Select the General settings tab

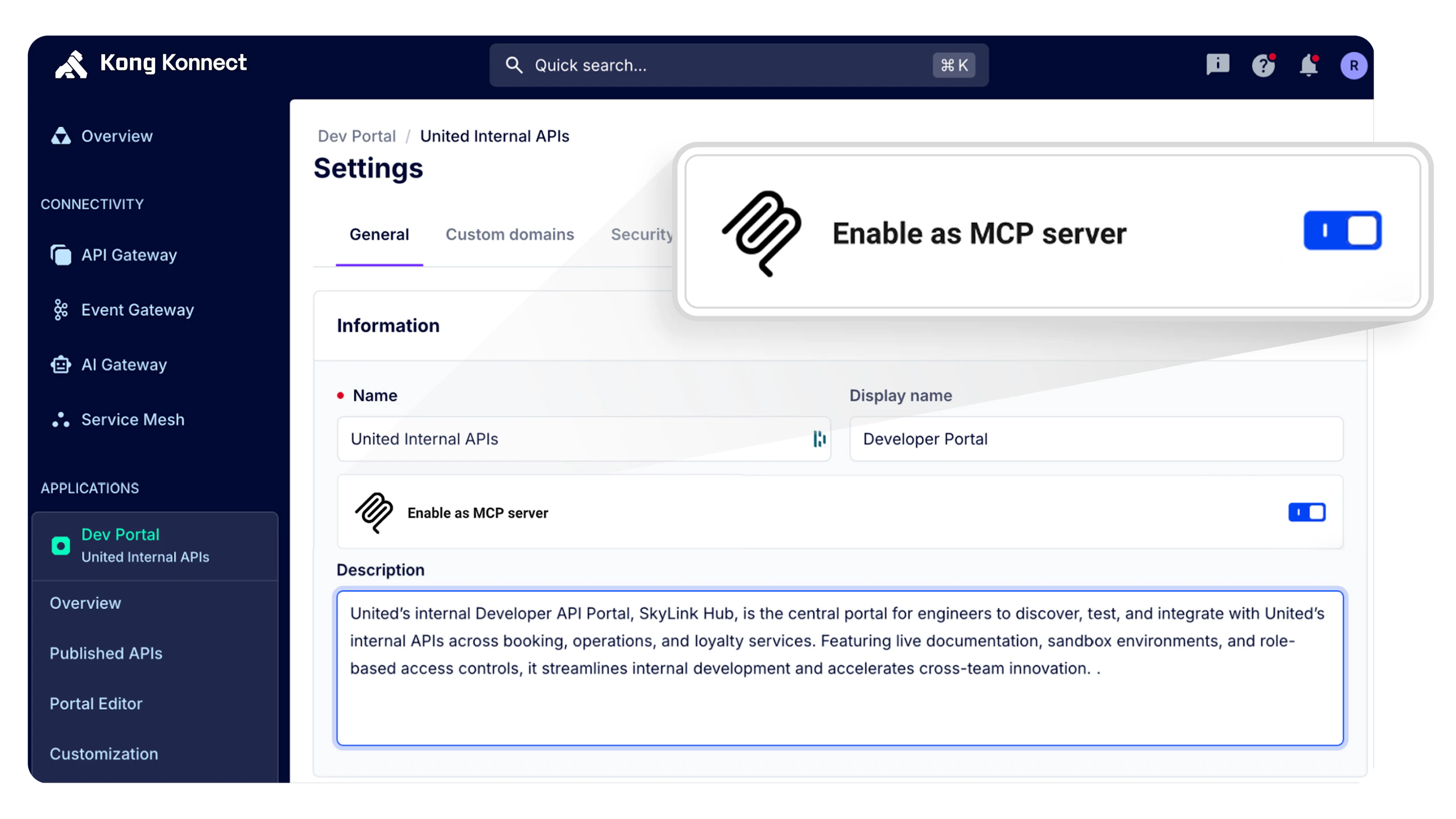(x=379, y=234)
